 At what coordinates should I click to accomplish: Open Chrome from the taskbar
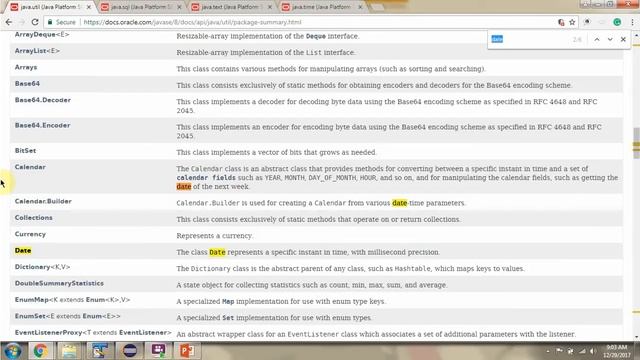[40, 351]
